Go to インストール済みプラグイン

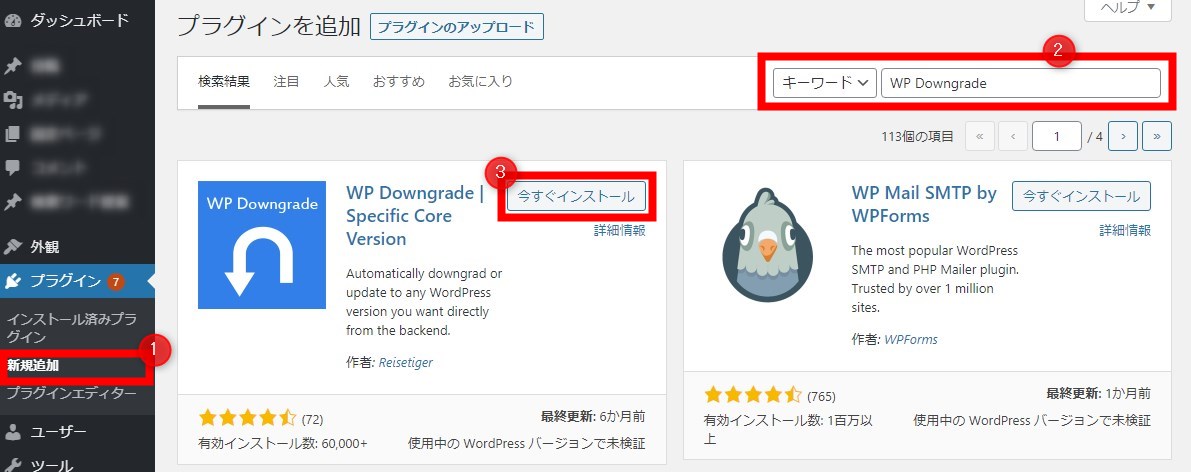[x=71, y=328]
